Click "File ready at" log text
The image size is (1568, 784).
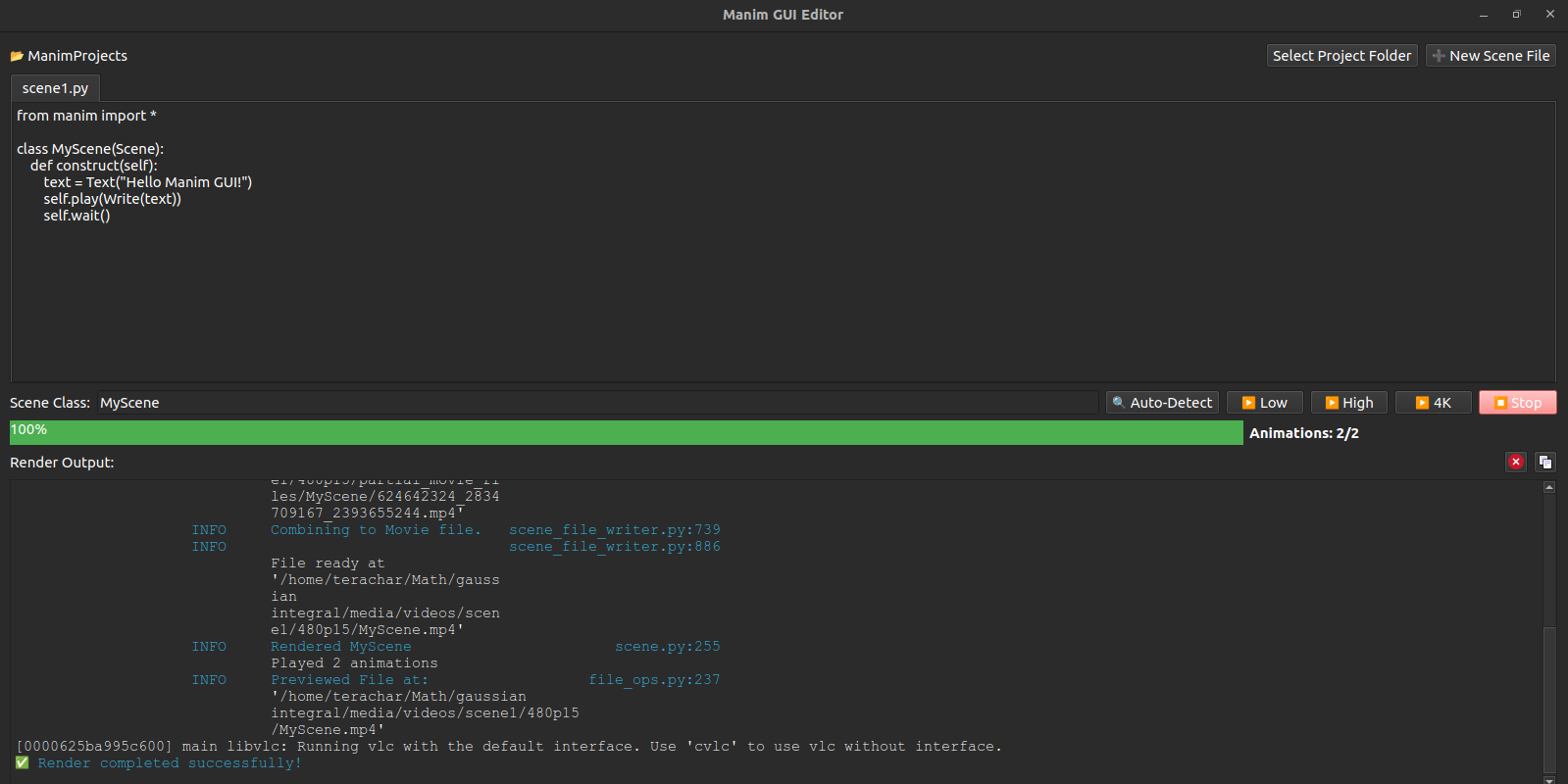(328, 563)
